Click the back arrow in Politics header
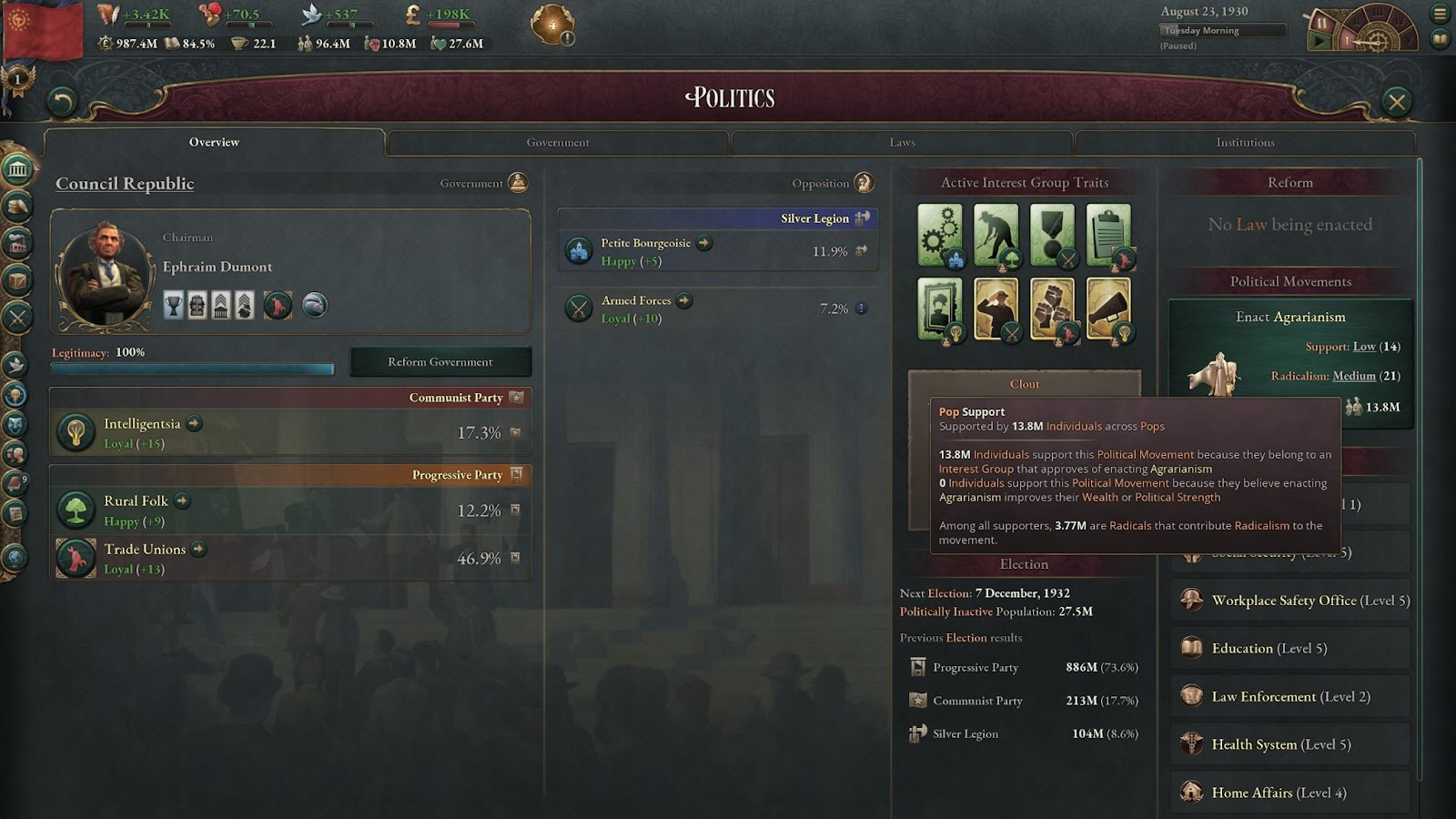Image resolution: width=1456 pixels, height=819 pixels. pyautogui.click(x=61, y=100)
